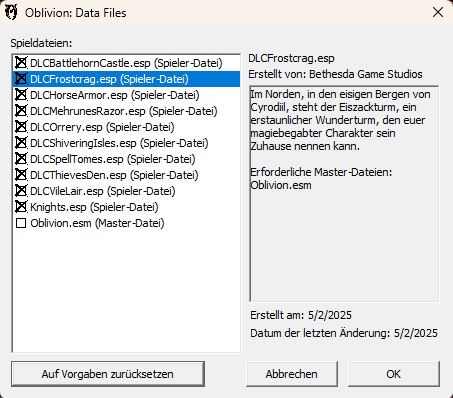This screenshot has width=453, height=398.
Task: Click the Abbrechen button
Action: tap(292, 374)
